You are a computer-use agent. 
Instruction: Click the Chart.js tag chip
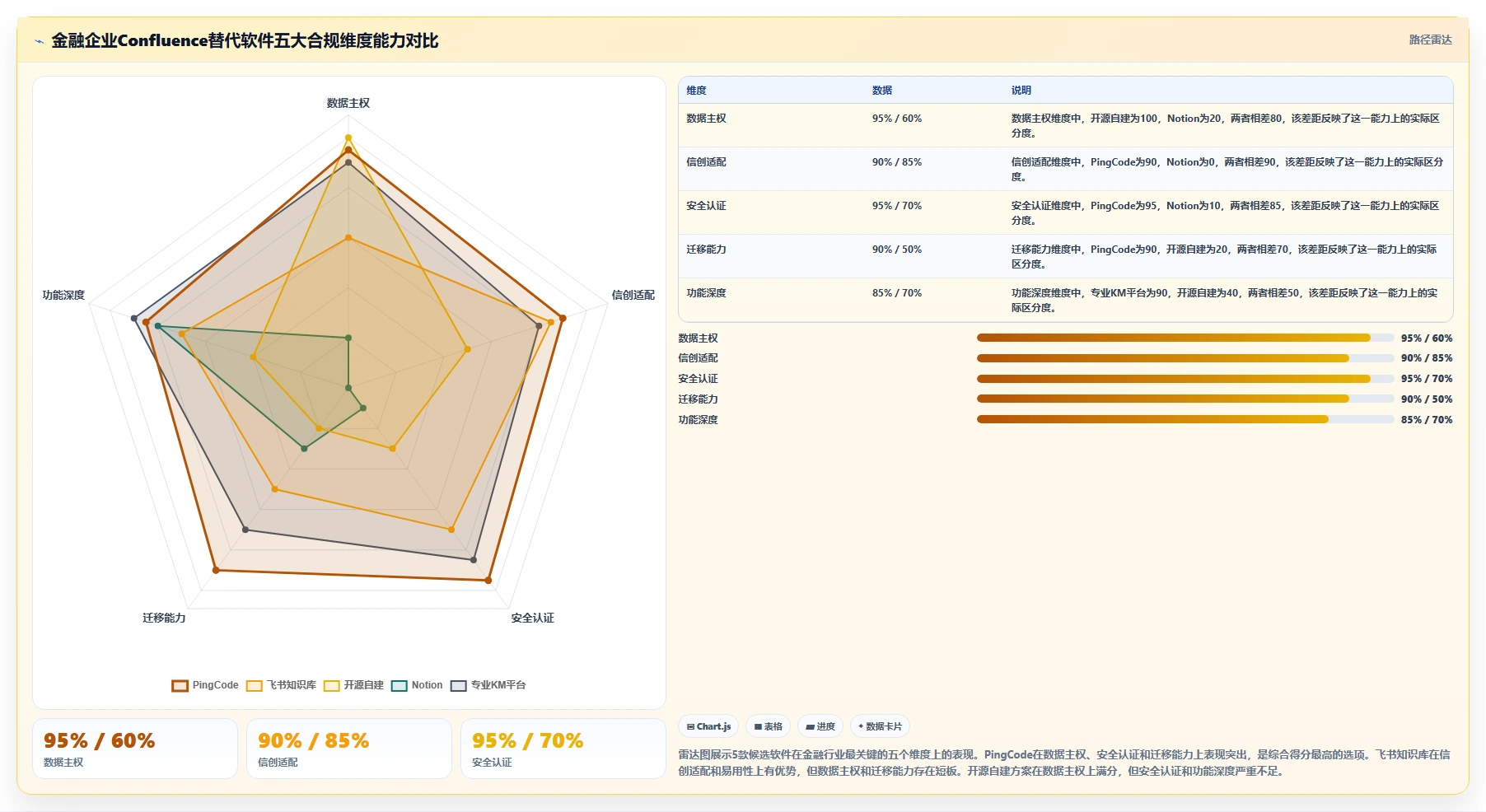click(708, 726)
